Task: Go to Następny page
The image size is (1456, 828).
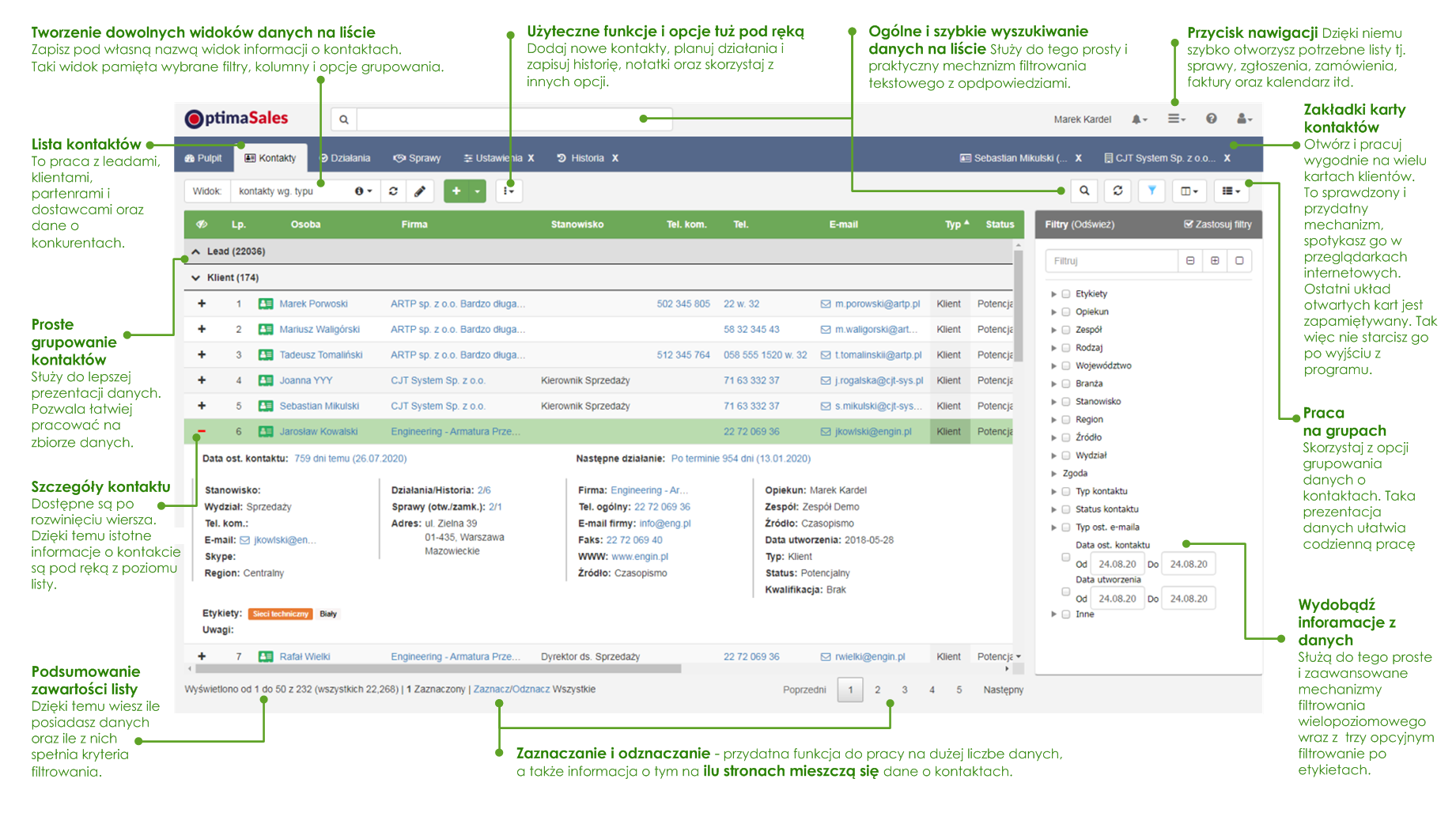Action: [1003, 690]
